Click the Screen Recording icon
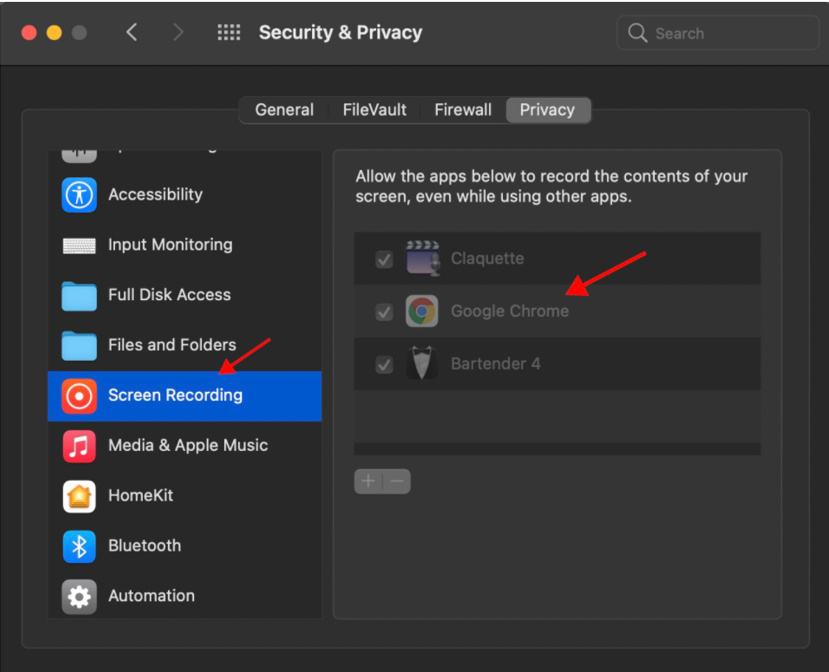Screen dimensions: 829x672 tap(79, 396)
